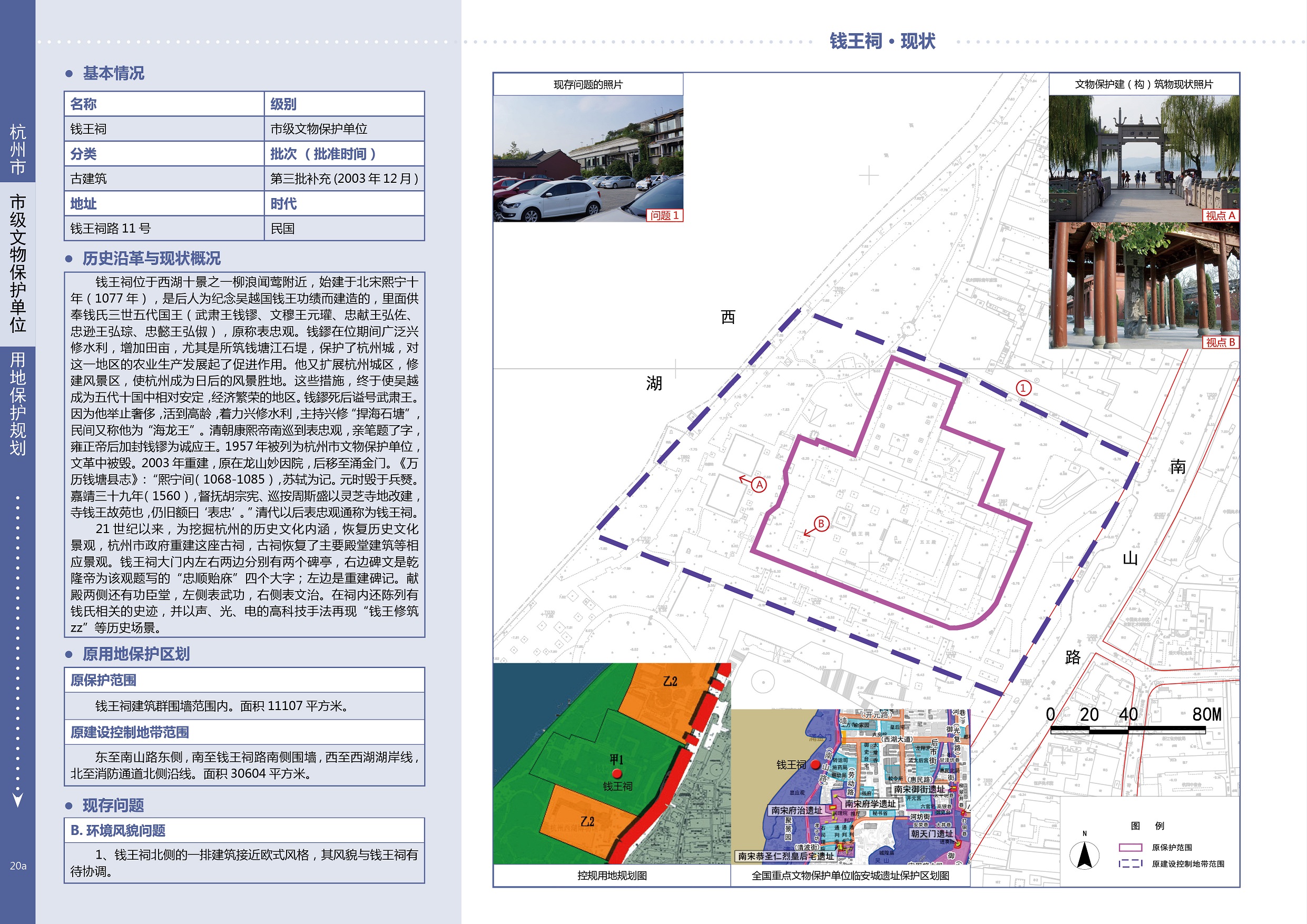Click the circled A viewpoint marker

pyautogui.click(x=759, y=485)
